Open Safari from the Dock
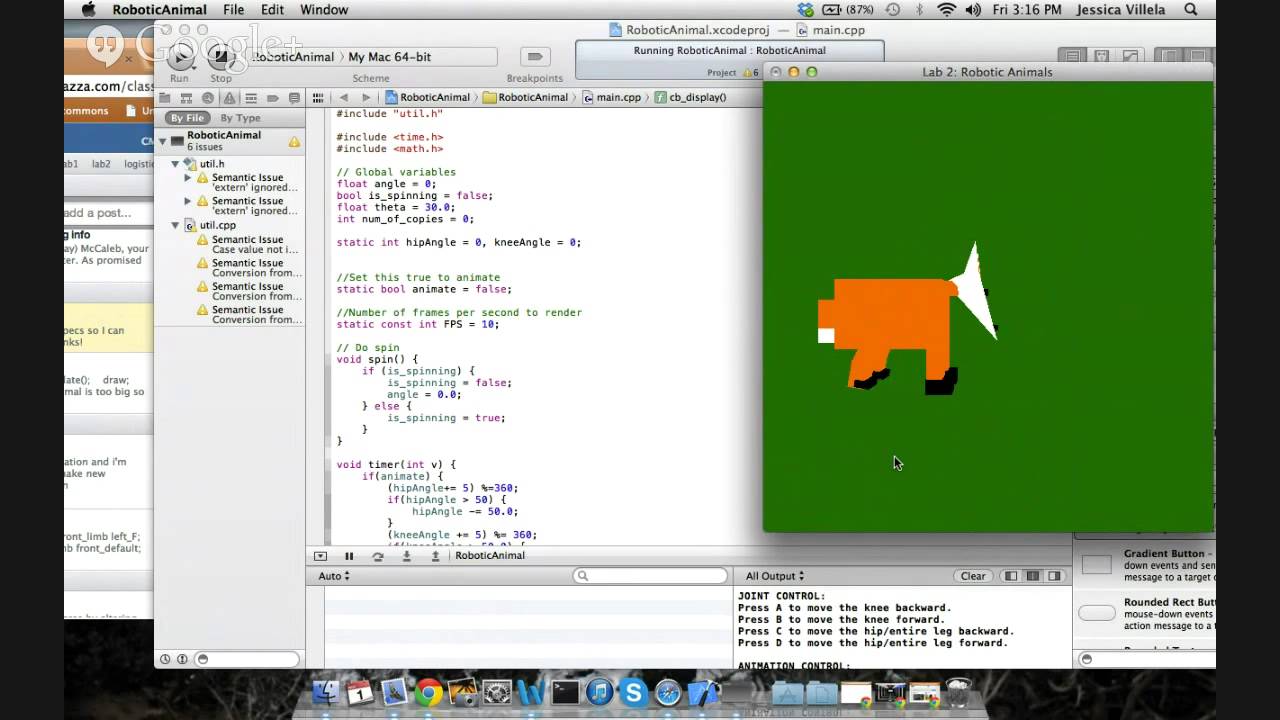Image resolution: width=1280 pixels, height=720 pixels. (668, 692)
